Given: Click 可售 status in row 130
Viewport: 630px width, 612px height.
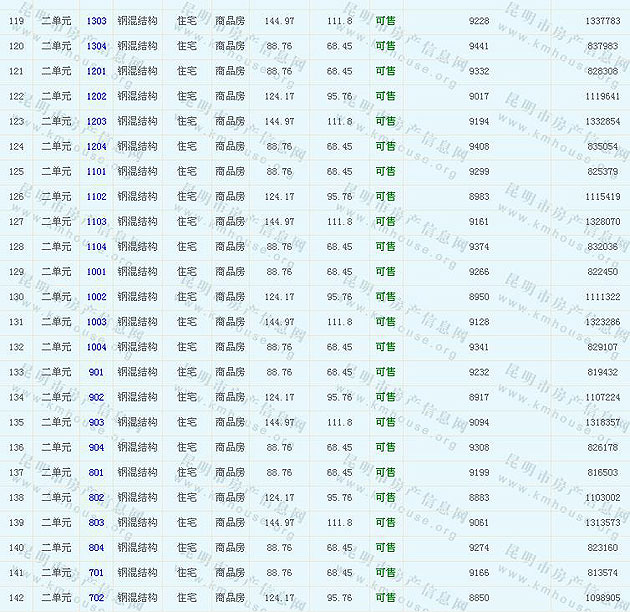Looking at the screenshot, I should point(385,297).
